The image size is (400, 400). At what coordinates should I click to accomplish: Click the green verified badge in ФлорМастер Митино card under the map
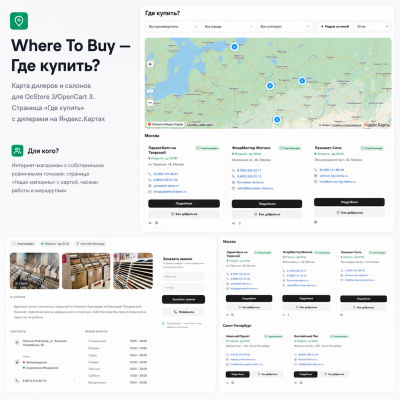point(290,148)
